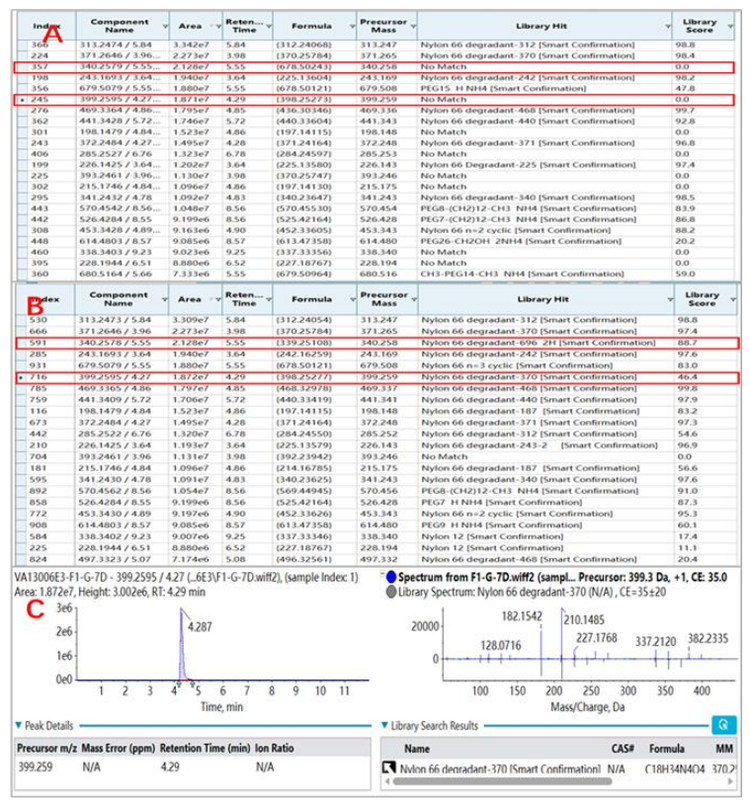Click the Mass Error (ppm) header in Peak Details
This screenshot has height=807, width=750.
tap(118, 748)
